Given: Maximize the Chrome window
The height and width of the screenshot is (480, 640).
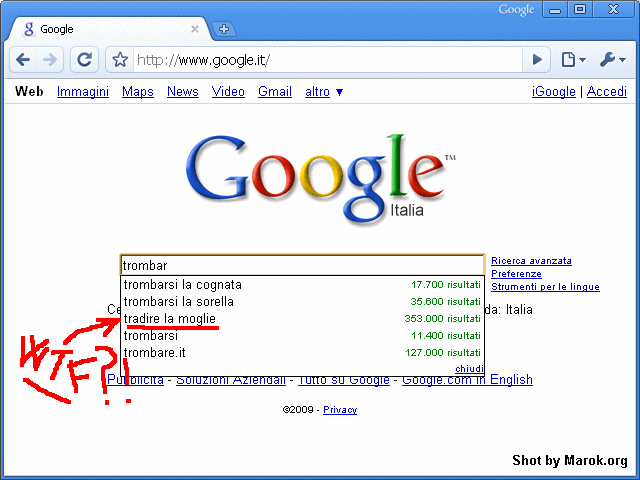Looking at the screenshot, I should click(580, 10).
